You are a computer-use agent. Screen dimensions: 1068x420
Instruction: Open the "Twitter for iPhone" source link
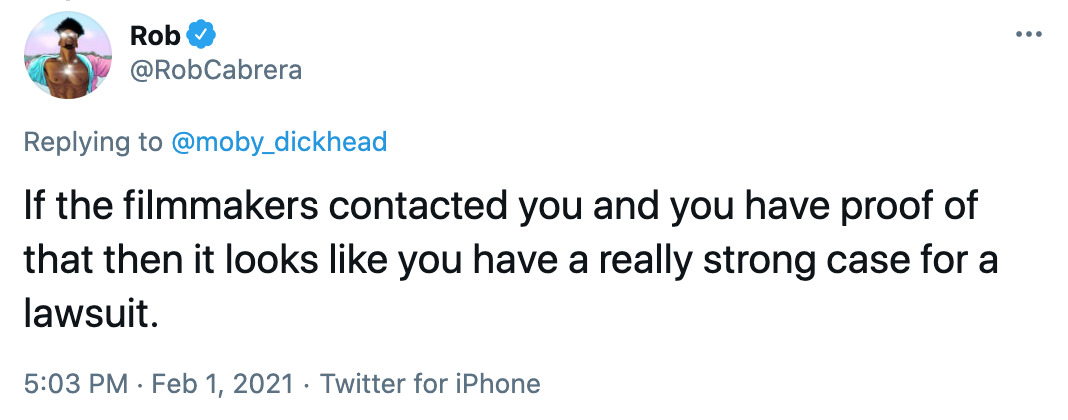point(428,383)
